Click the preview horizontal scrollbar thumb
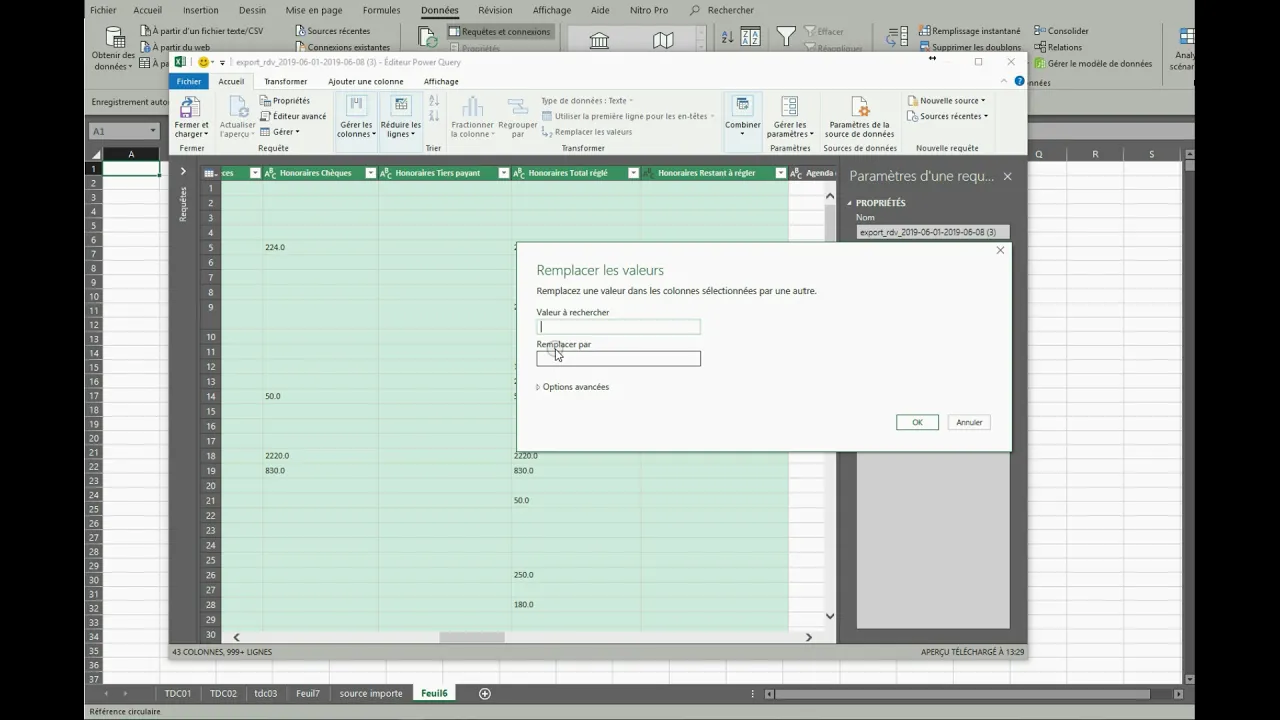 (x=472, y=637)
